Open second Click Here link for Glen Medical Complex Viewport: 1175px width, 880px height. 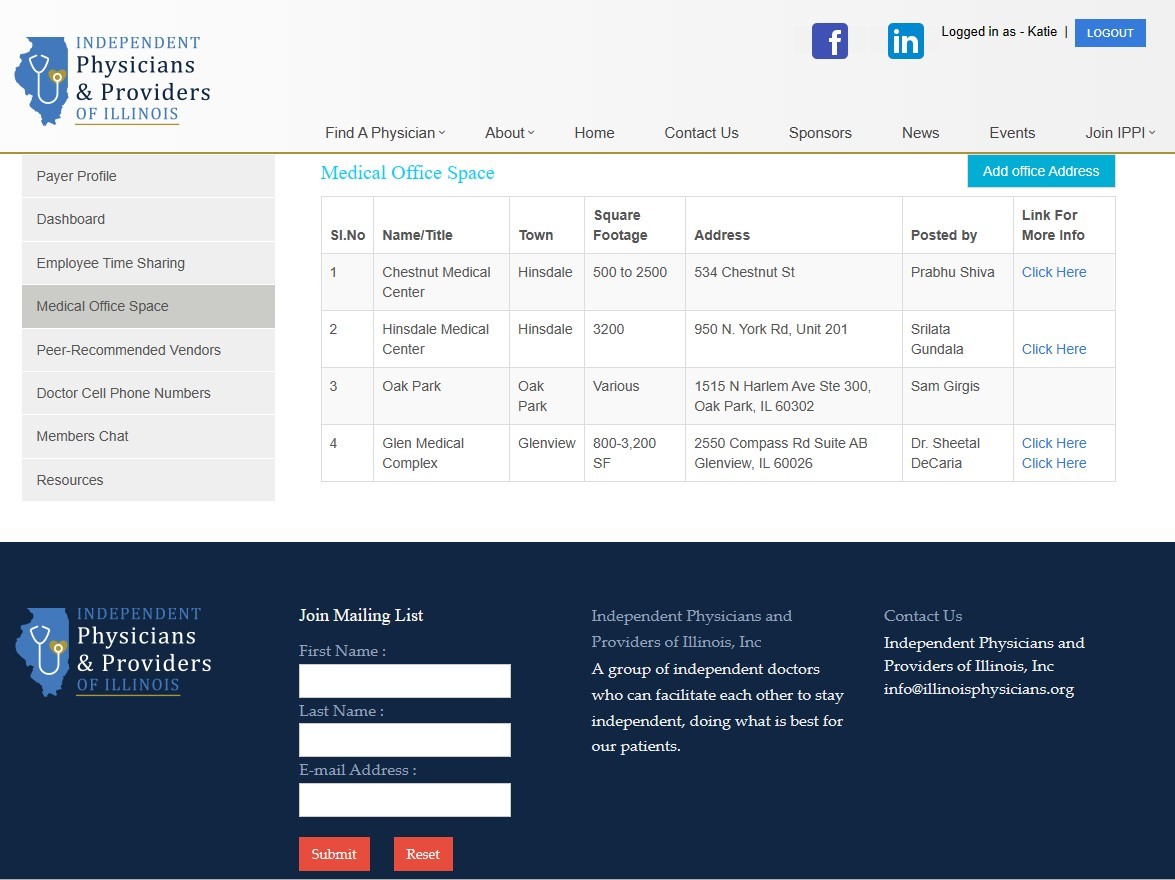pos(1054,463)
